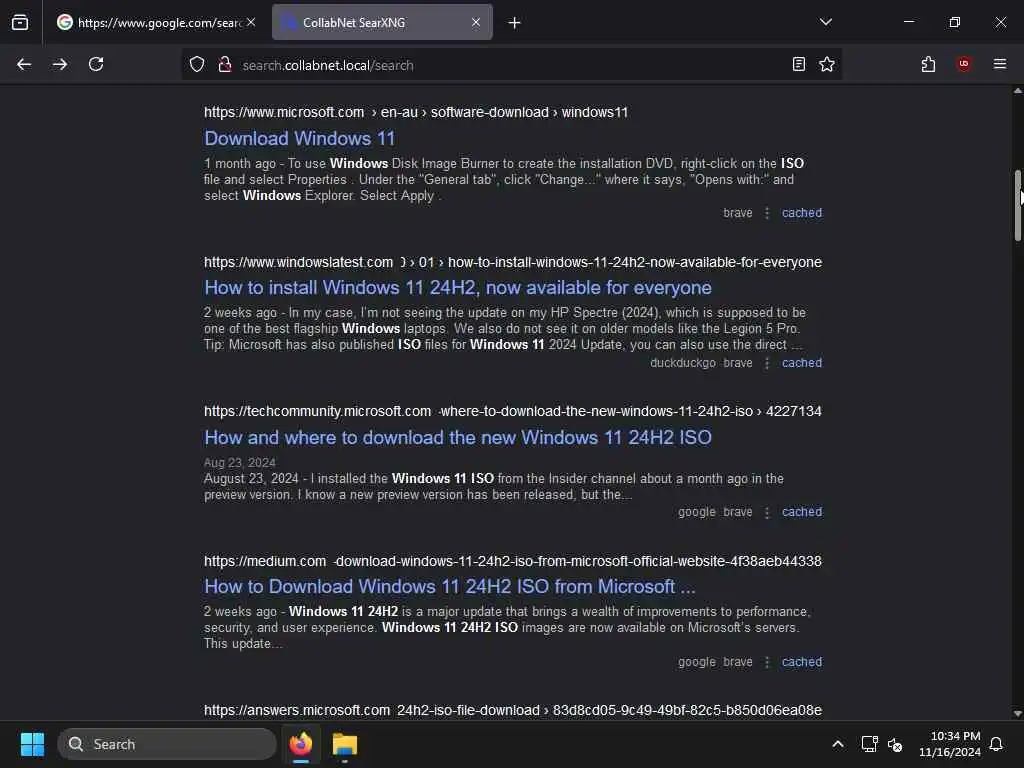Open network status tray icon
1024x768 pixels.
(x=869, y=744)
